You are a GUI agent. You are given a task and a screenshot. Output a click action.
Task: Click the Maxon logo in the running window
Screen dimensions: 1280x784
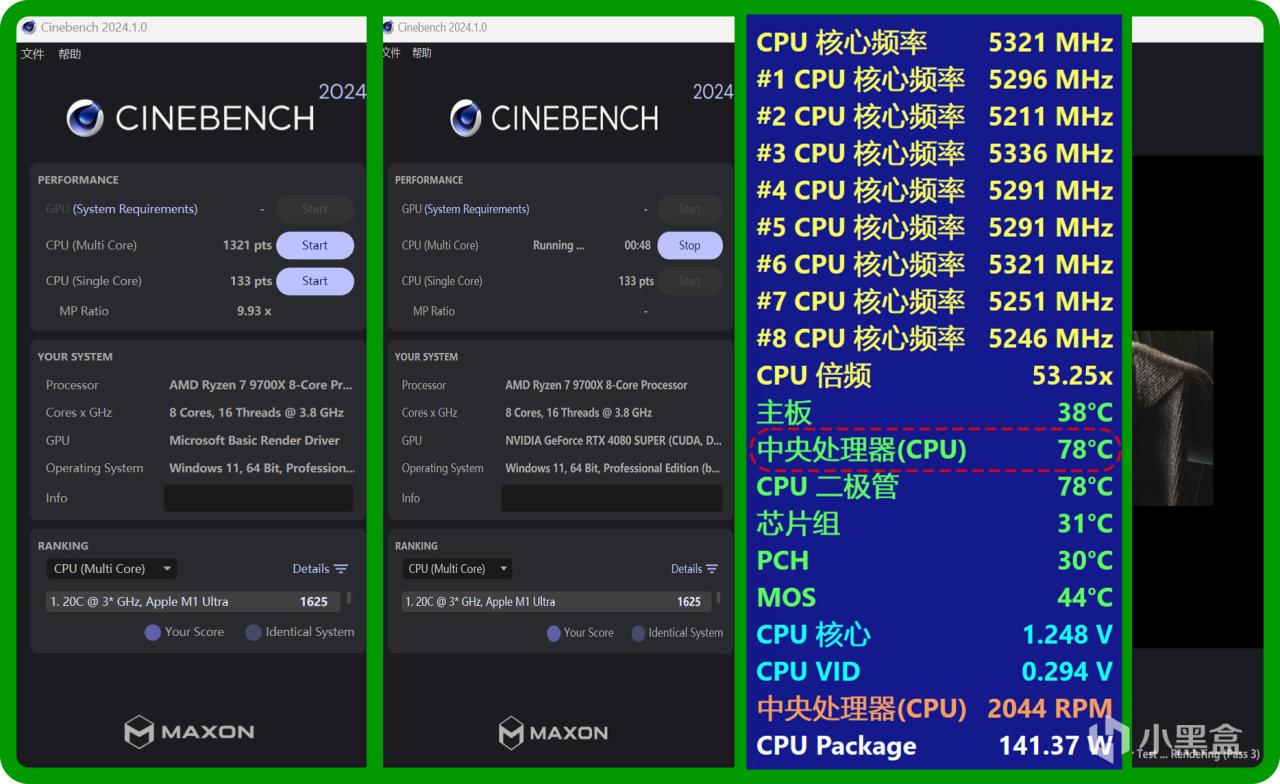[x=553, y=732]
